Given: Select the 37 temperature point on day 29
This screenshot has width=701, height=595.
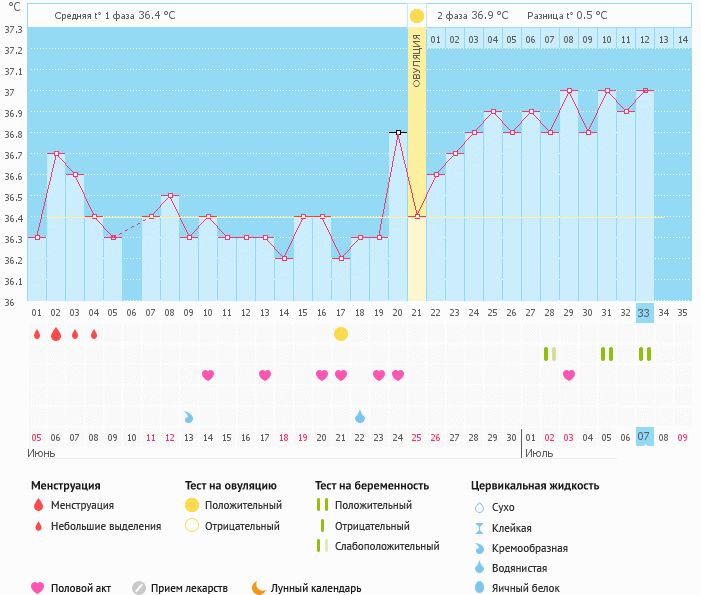Looking at the screenshot, I should click(x=569, y=90).
